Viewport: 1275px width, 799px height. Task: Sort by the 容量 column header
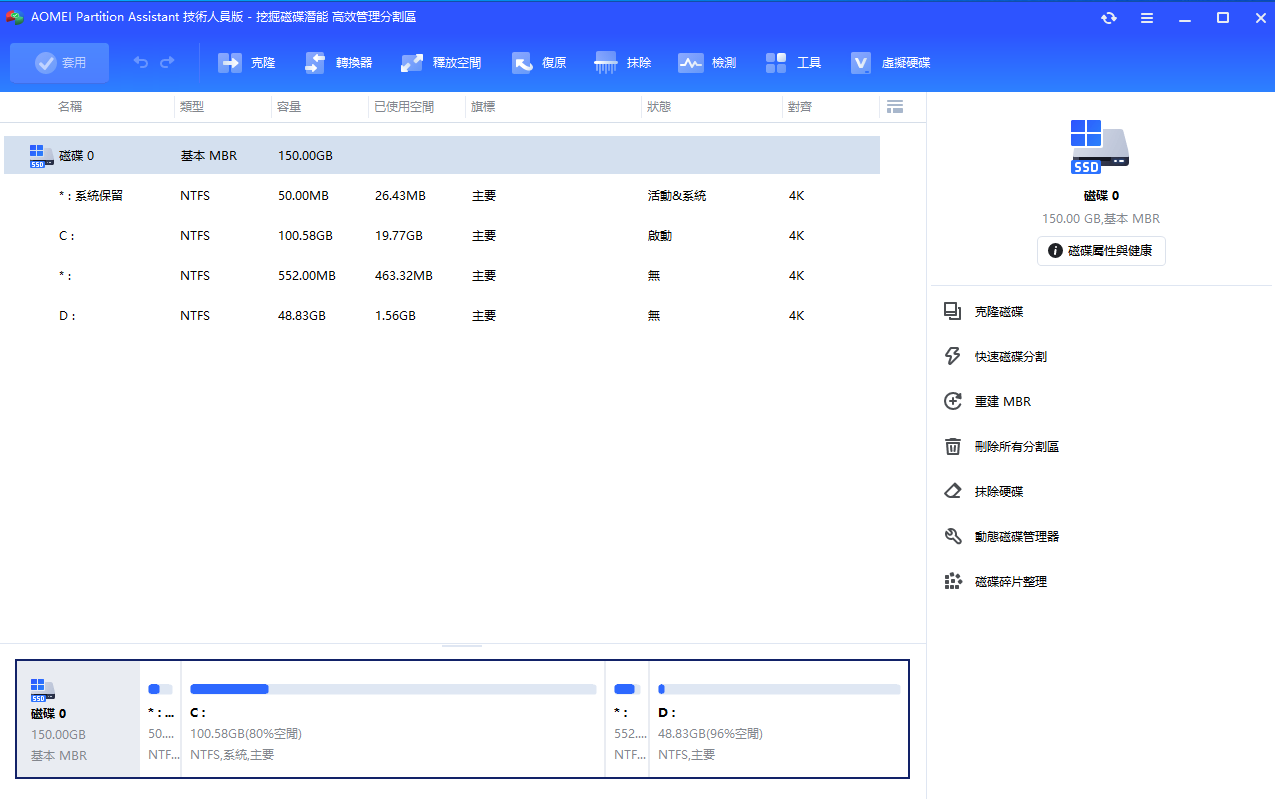pyautogui.click(x=290, y=106)
